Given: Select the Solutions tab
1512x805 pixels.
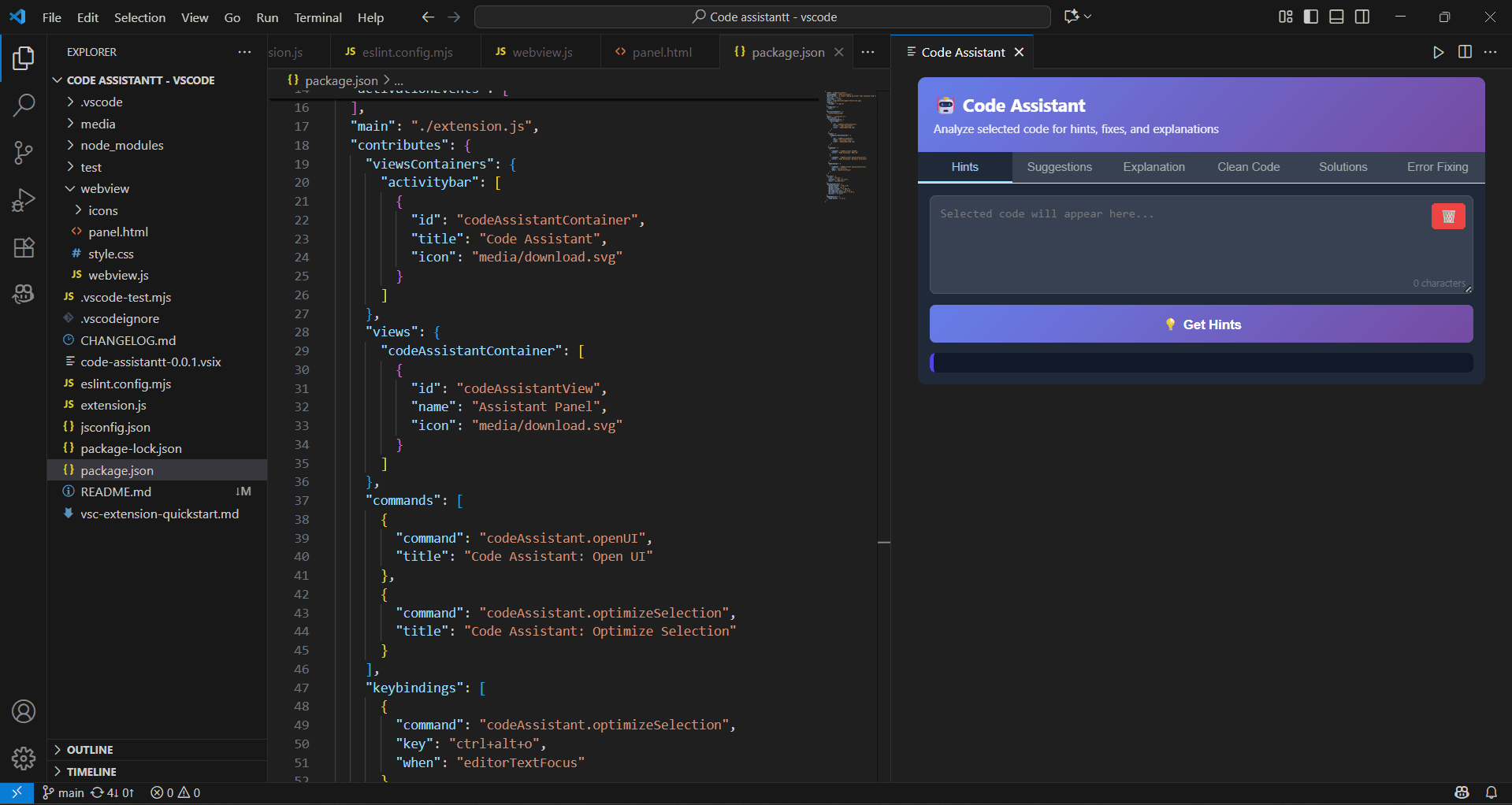Looking at the screenshot, I should pos(1343,167).
